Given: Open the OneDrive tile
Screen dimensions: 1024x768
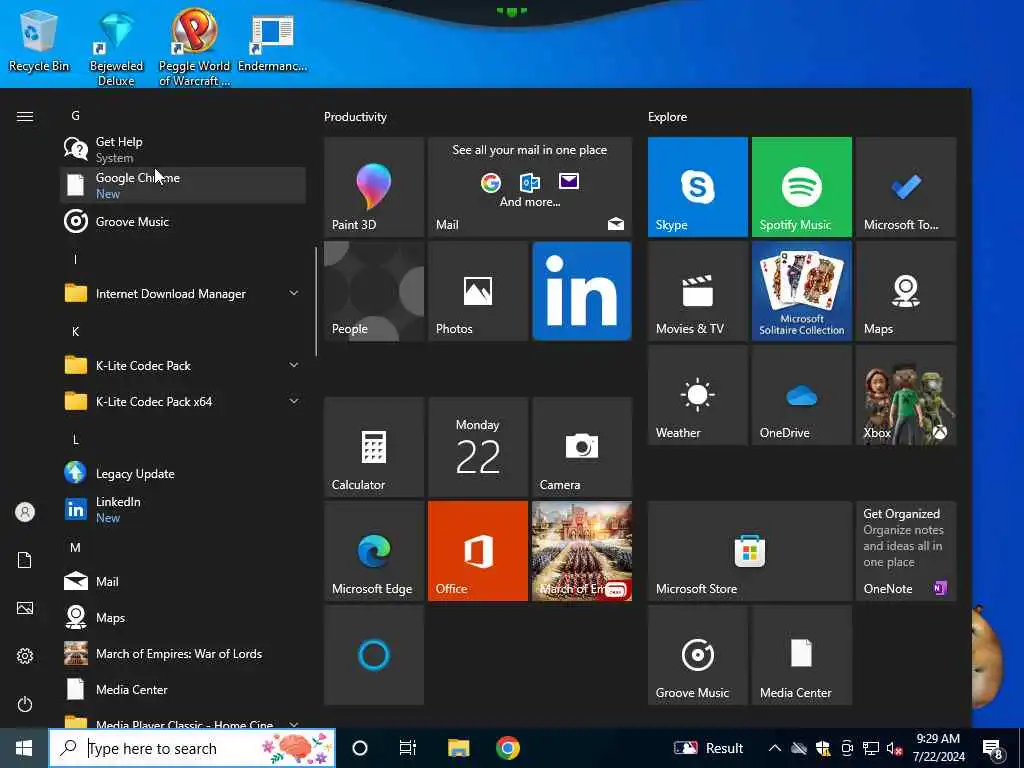Looking at the screenshot, I should (x=801, y=395).
